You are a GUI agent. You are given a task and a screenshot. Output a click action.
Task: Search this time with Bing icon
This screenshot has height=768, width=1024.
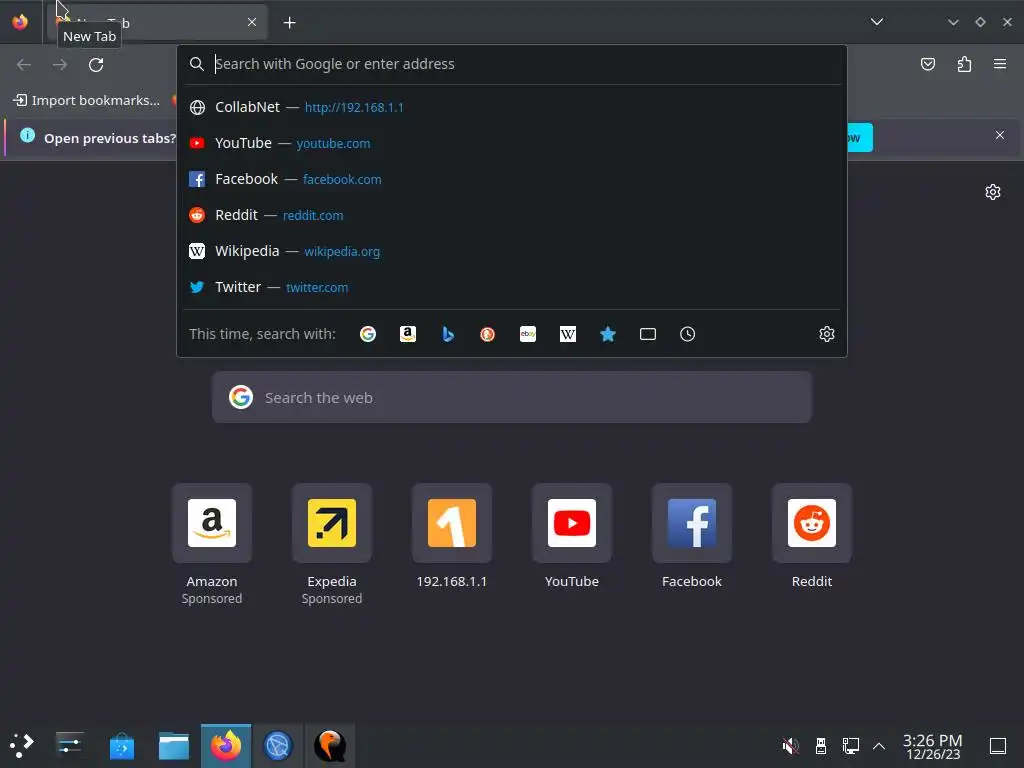pos(448,334)
